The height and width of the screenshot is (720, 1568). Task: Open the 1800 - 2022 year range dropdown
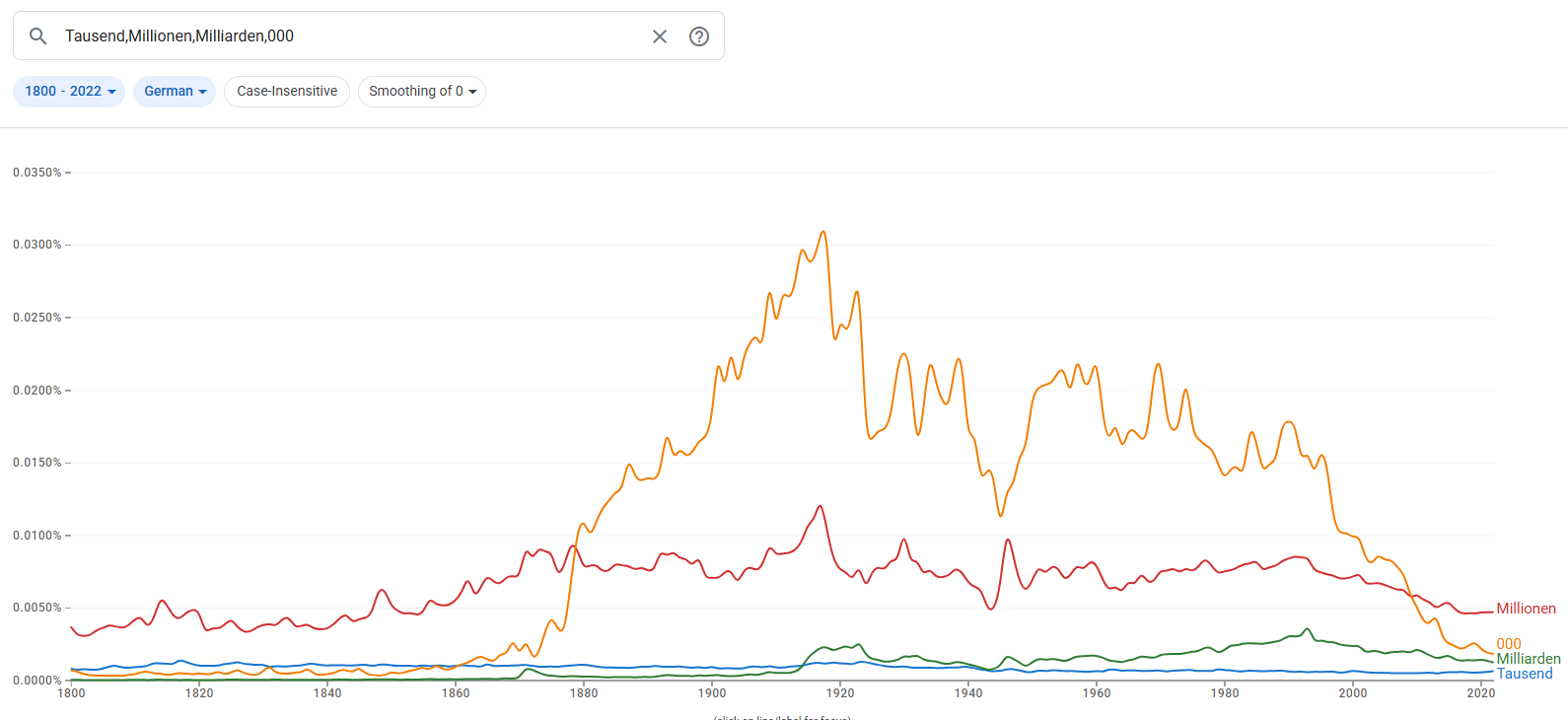[69, 92]
